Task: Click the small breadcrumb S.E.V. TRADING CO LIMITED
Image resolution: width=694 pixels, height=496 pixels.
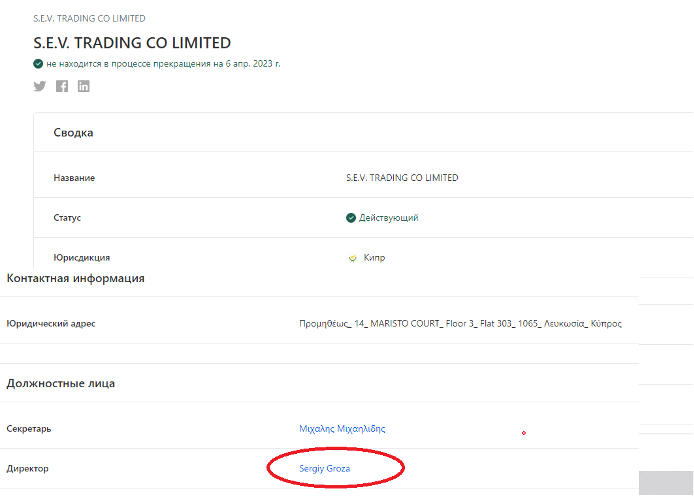Action: pos(89,19)
